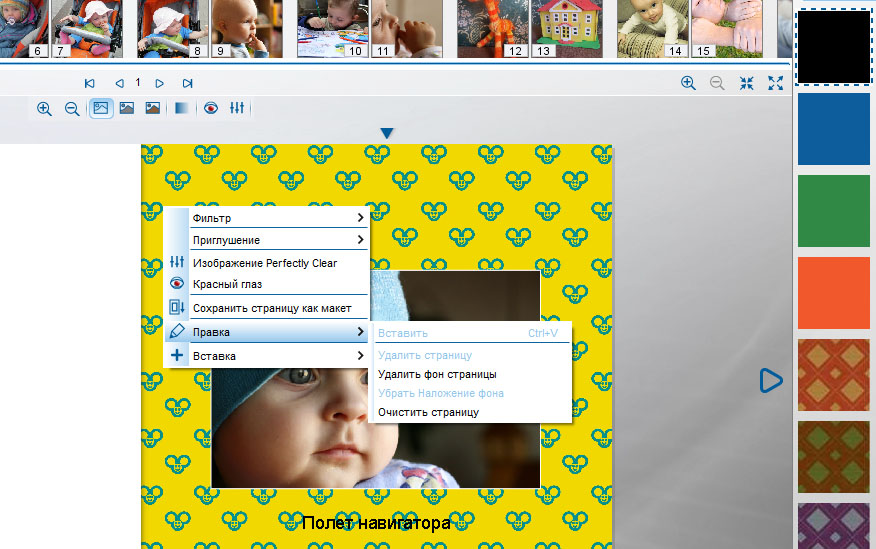
Task: Pick the green background swatch
Action: tap(834, 211)
